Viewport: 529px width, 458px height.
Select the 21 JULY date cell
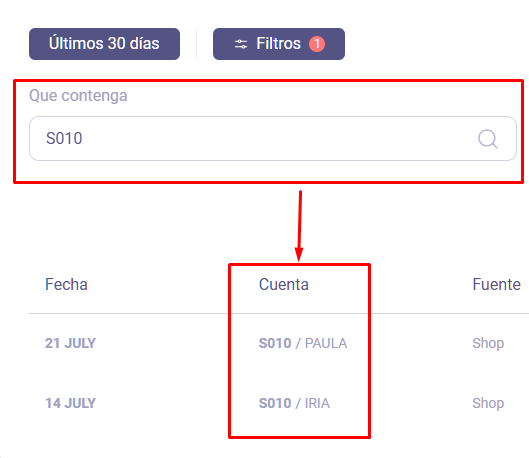71,343
